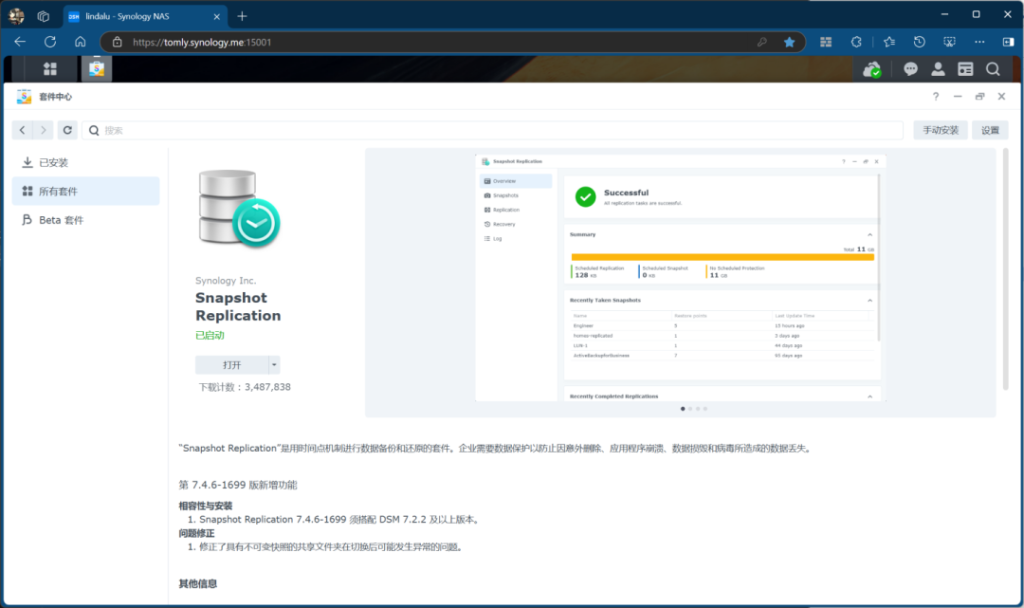This screenshot has width=1024, height=608.
Task: Click the 问题修正 heading
Action: pos(197,533)
